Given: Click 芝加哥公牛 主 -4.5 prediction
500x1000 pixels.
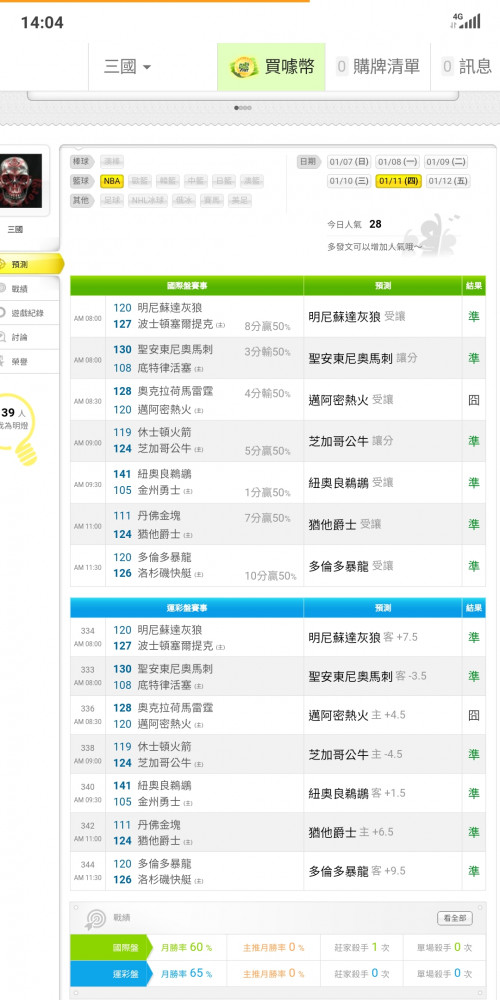Looking at the screenshot, I should tap(356, 754).
